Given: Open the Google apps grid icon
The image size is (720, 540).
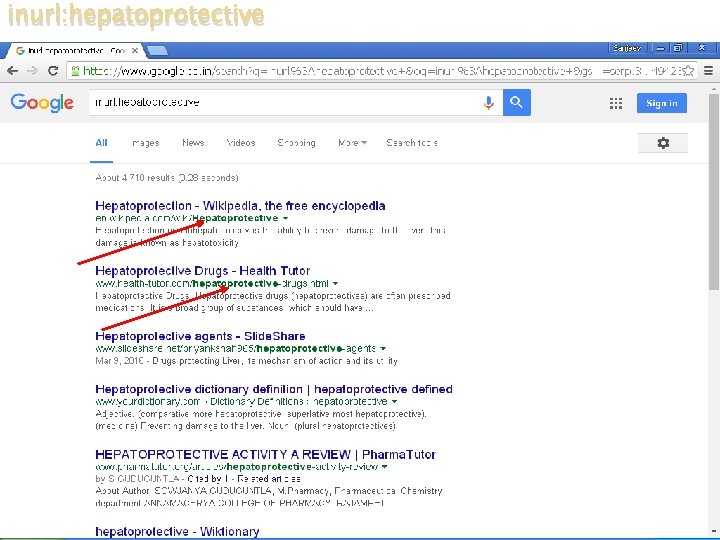Looking at the screenshot, I should 616,103.
